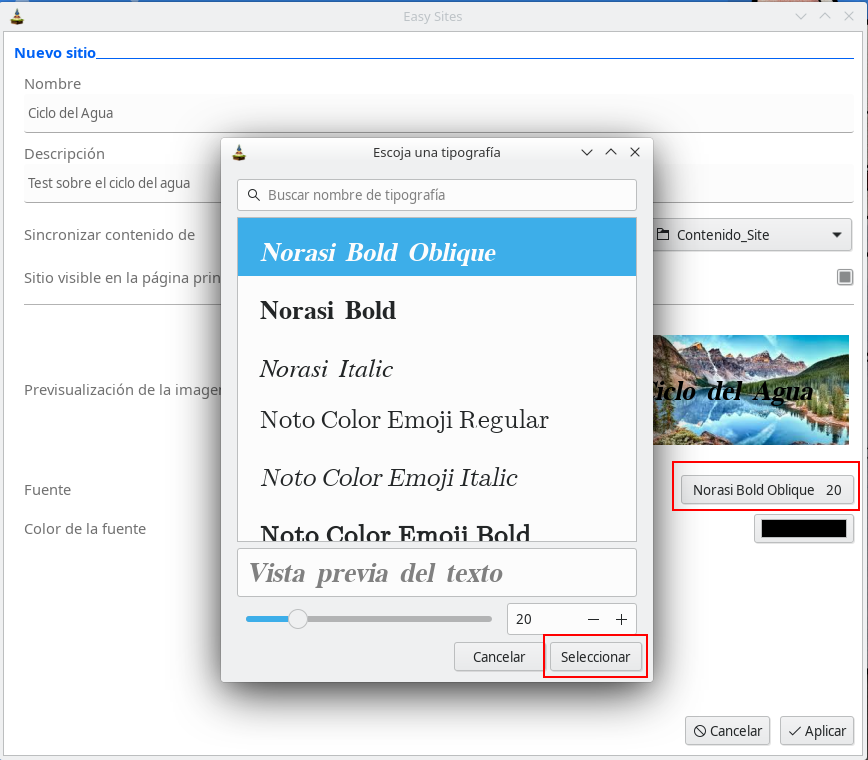Choose Noto Color Emoji Regular font
This screenshot has height=760, width=868.
tap(404, 420)
